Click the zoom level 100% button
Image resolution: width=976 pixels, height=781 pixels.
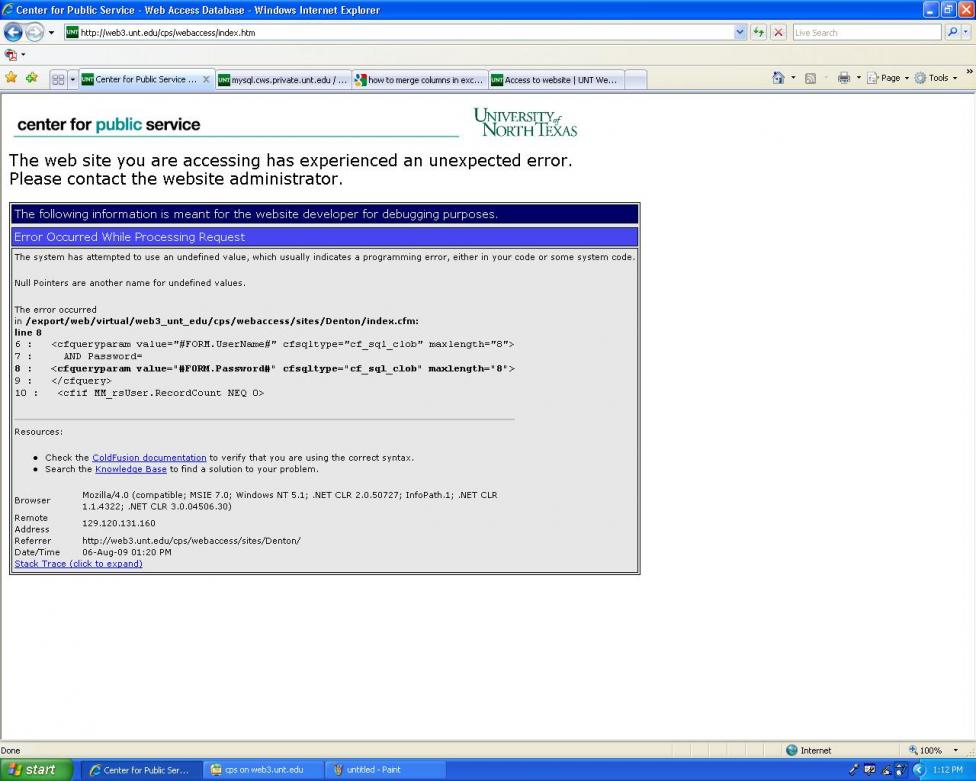coord(926,751)
